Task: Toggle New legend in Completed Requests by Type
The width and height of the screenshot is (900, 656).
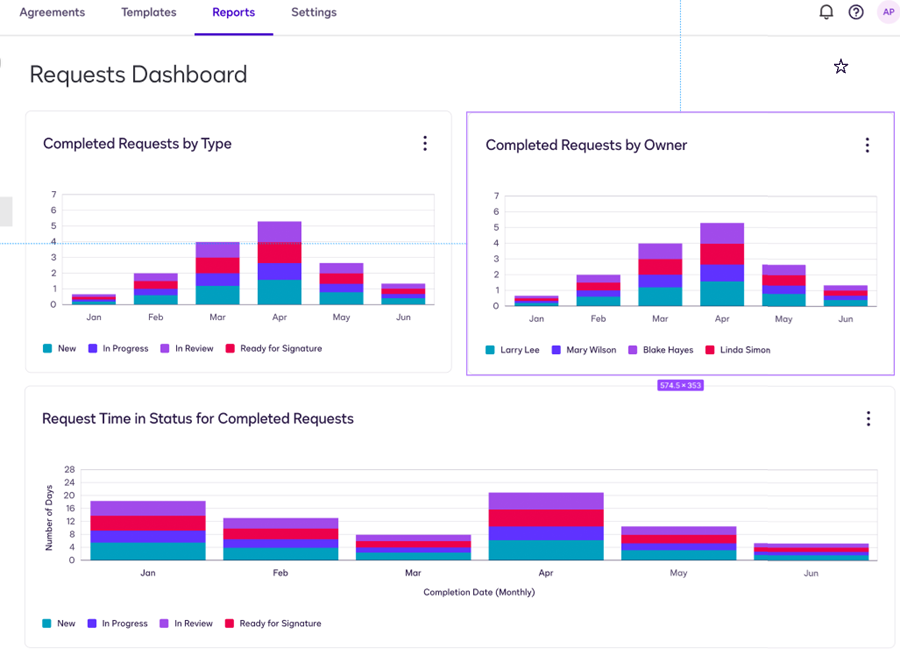Action: click(x=60, y=348)
